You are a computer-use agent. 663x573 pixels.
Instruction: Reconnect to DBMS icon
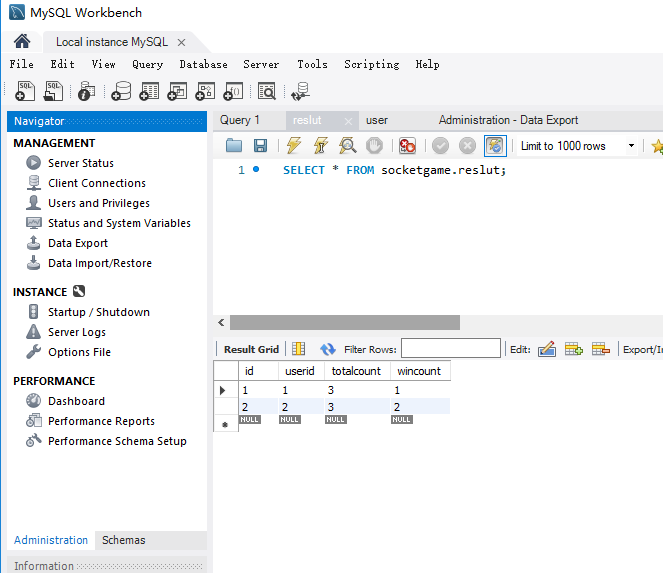[x=301, y=91]
